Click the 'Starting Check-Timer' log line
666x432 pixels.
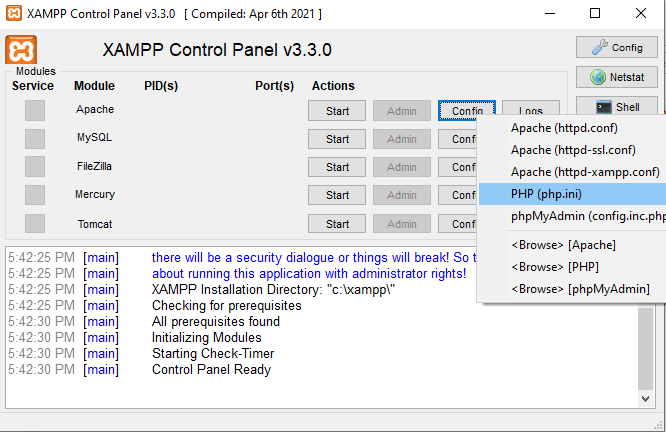[x=213, y=353]
